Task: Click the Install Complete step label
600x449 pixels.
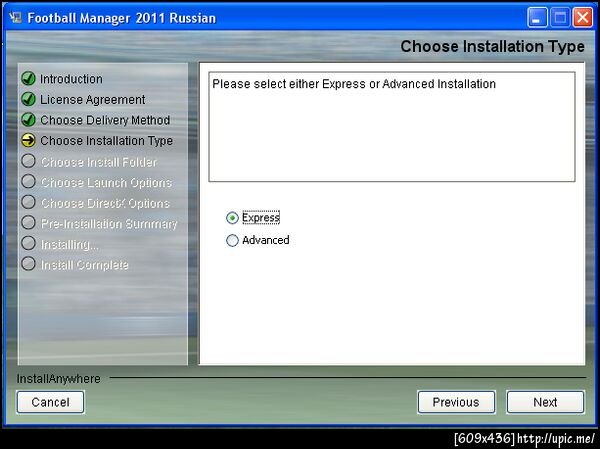Action: point(84,265)
